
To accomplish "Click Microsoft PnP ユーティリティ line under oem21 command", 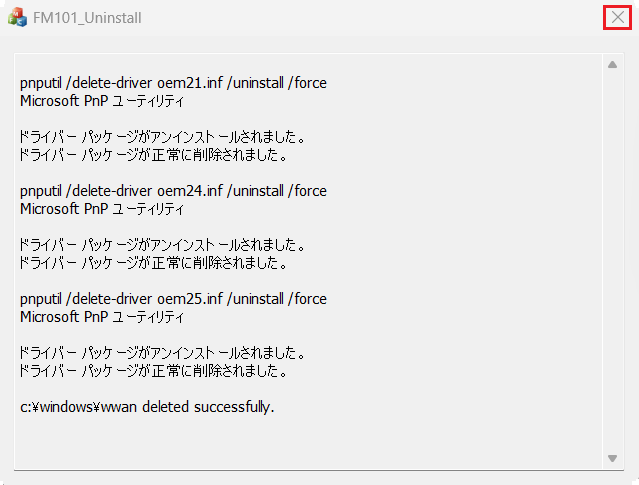I will click(102, 101).
